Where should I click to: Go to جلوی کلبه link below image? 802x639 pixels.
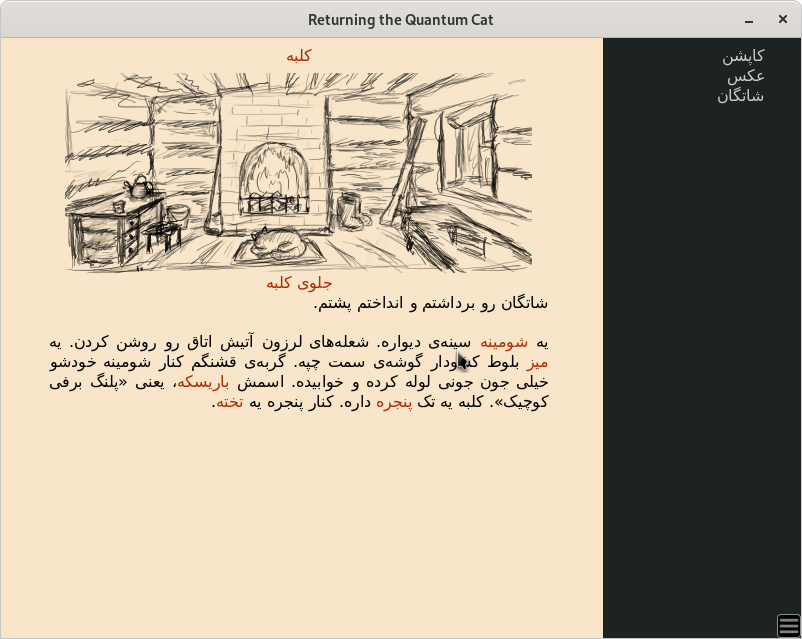coord(298,283)
